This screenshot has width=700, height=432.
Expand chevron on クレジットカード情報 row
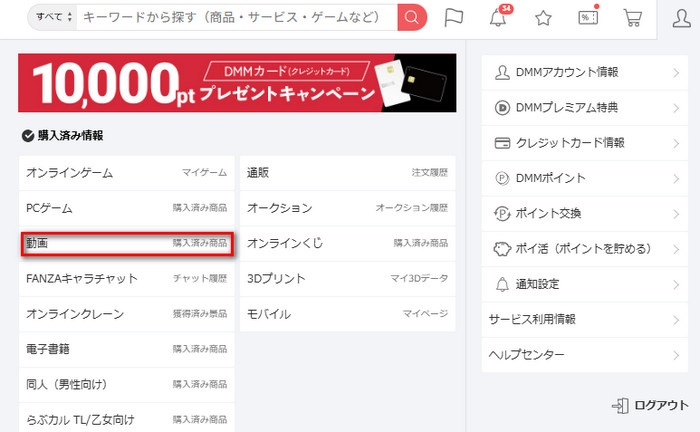pyautogui.click(x=676, y=143)
